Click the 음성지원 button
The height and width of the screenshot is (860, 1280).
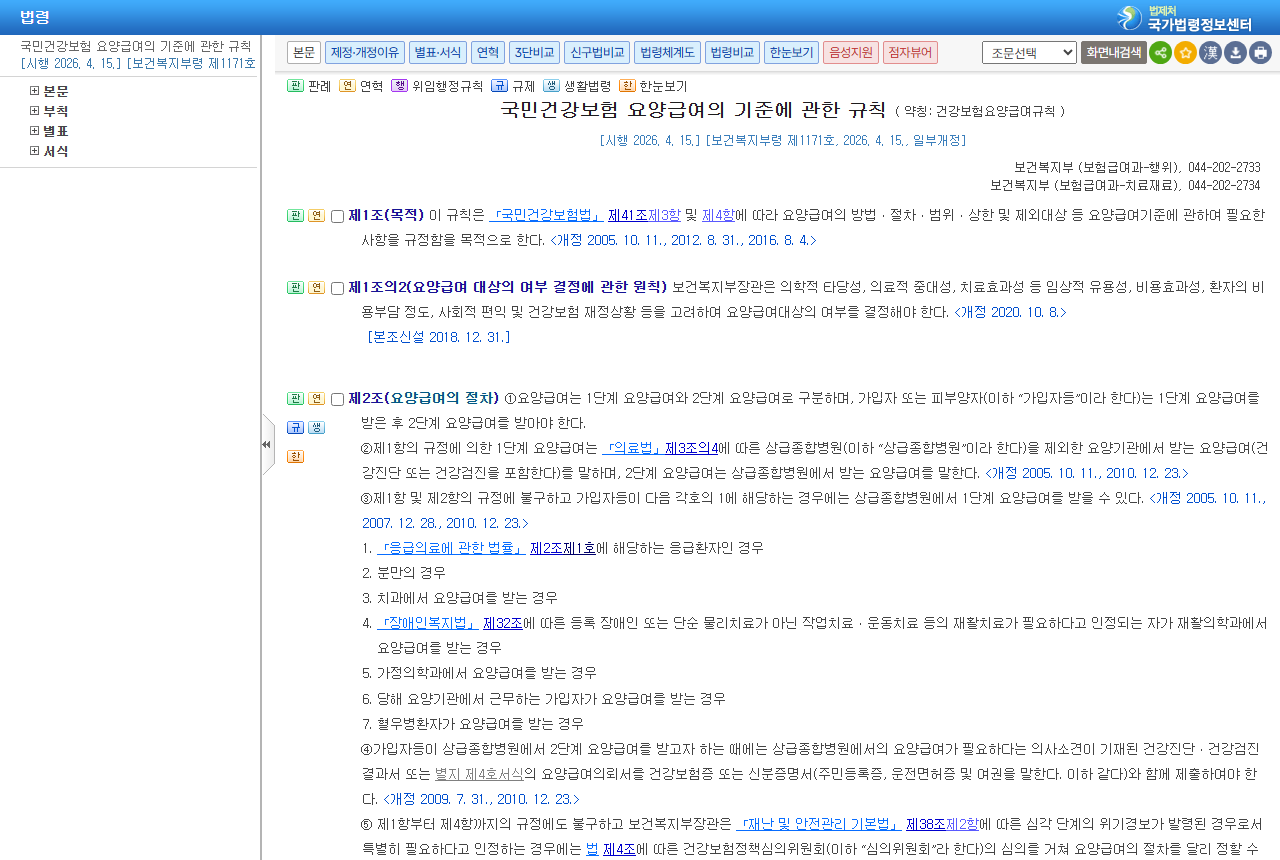(x=851, y=52)
